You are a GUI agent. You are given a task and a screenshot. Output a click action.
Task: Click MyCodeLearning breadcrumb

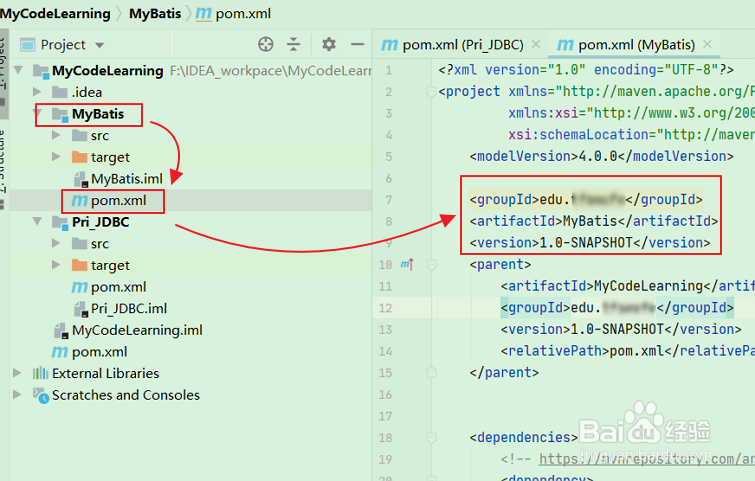[x=55, y=13]
